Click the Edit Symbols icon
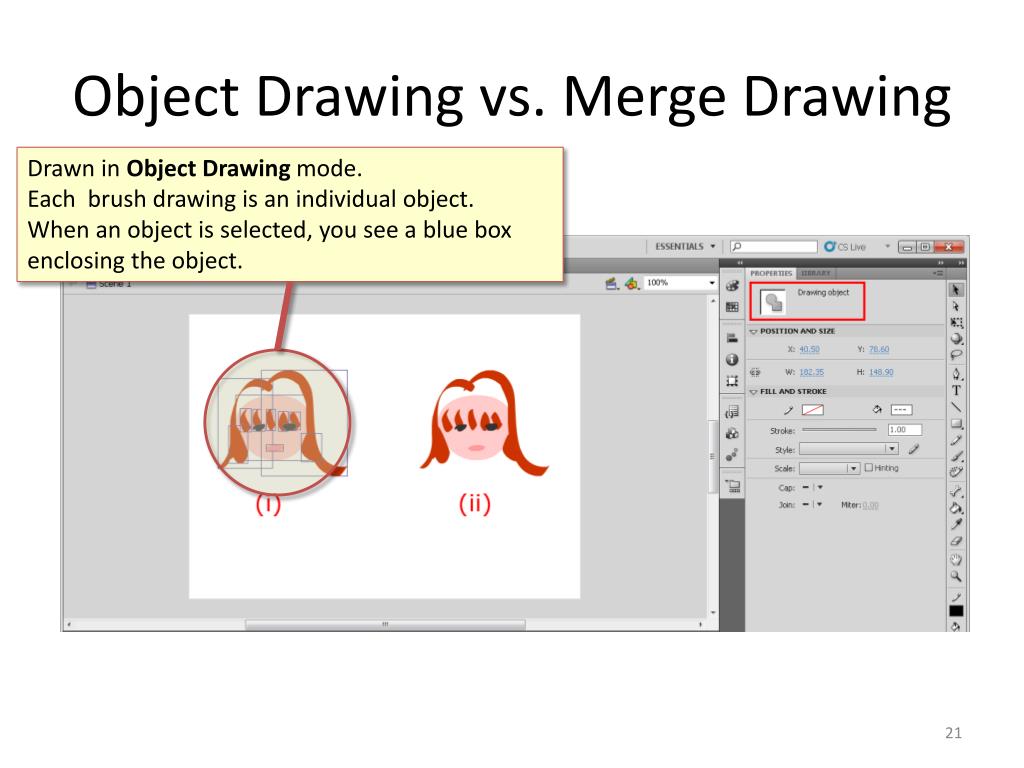This screenshot has width=1024, height=768. tap(631, 283)
